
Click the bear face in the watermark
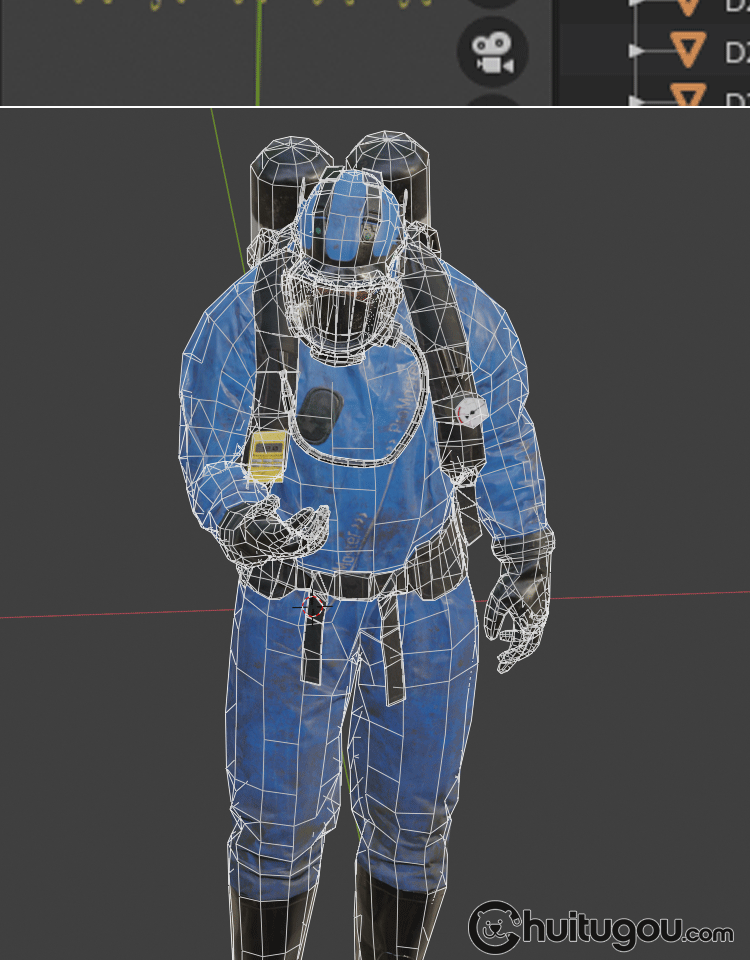493,929
